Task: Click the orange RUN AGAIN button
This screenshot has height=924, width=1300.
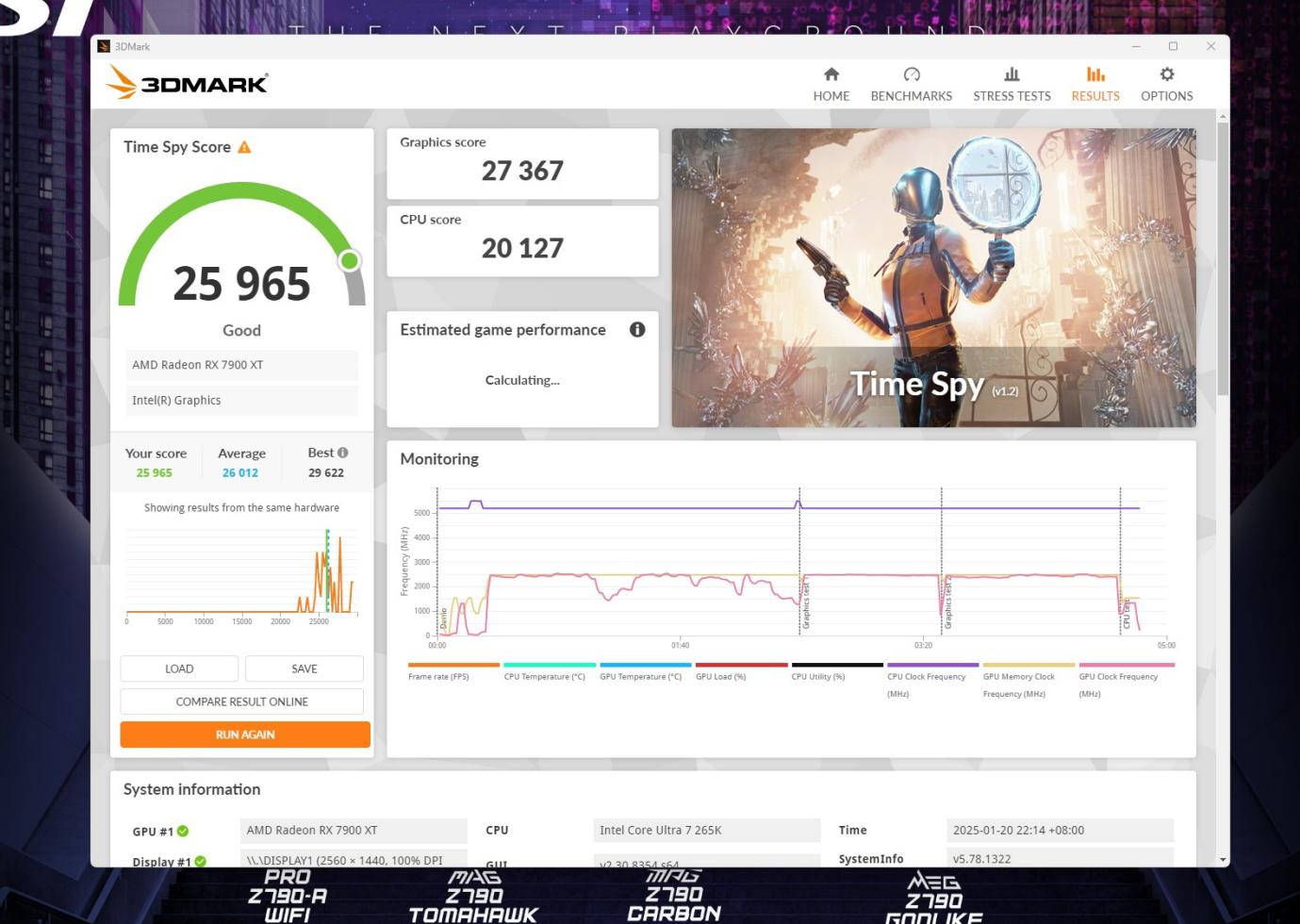Action: click(245, 734)
